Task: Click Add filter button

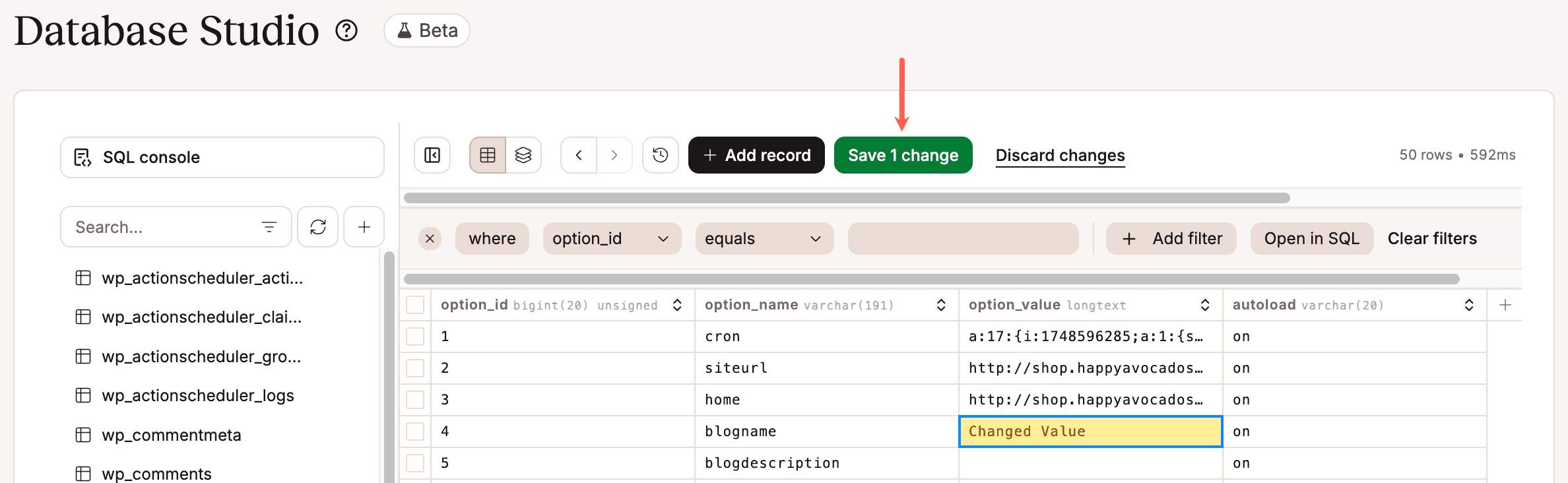Action: pyautogui.click(x=1171, y=238)
